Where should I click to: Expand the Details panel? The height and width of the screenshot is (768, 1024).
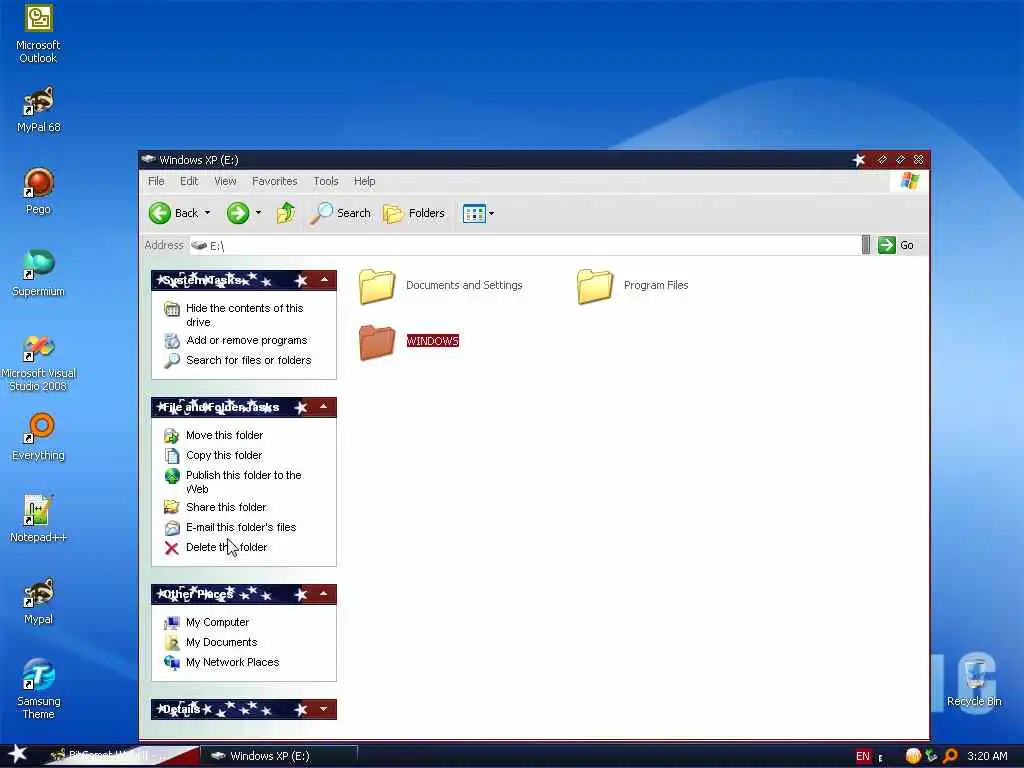coord(324,709)
